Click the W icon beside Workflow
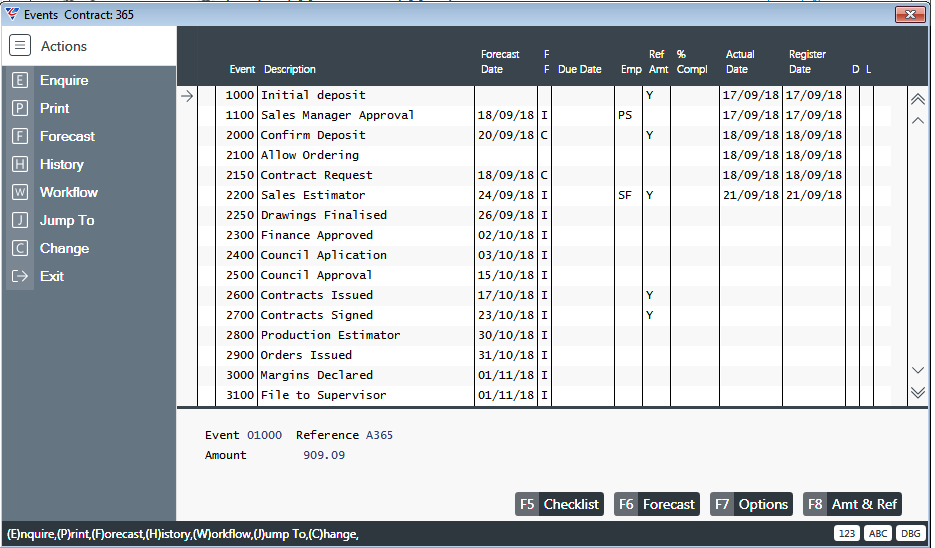The width and height of the screenshot is (935, 548). 20,192
